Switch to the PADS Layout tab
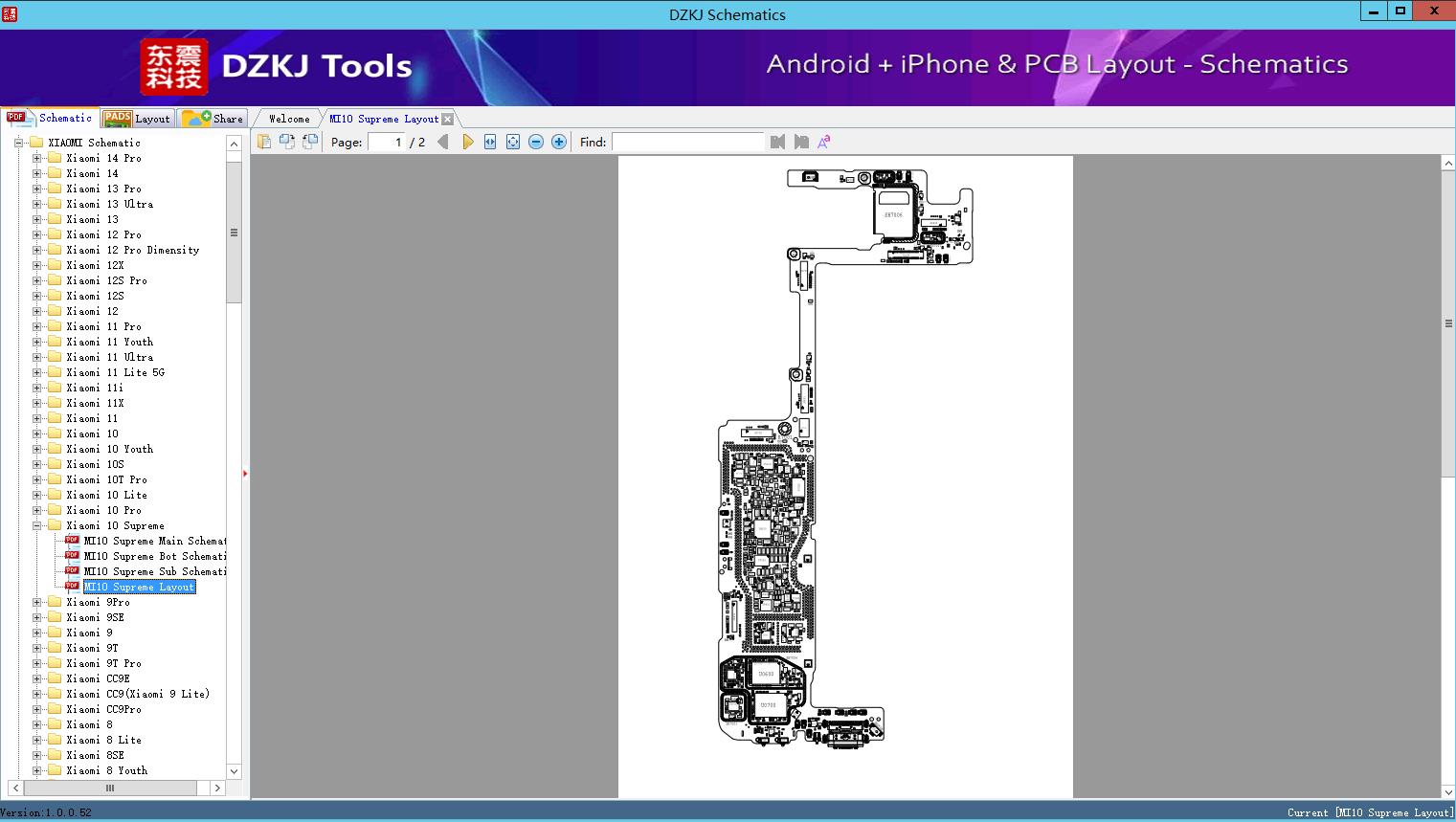 [x=137, y=119]
